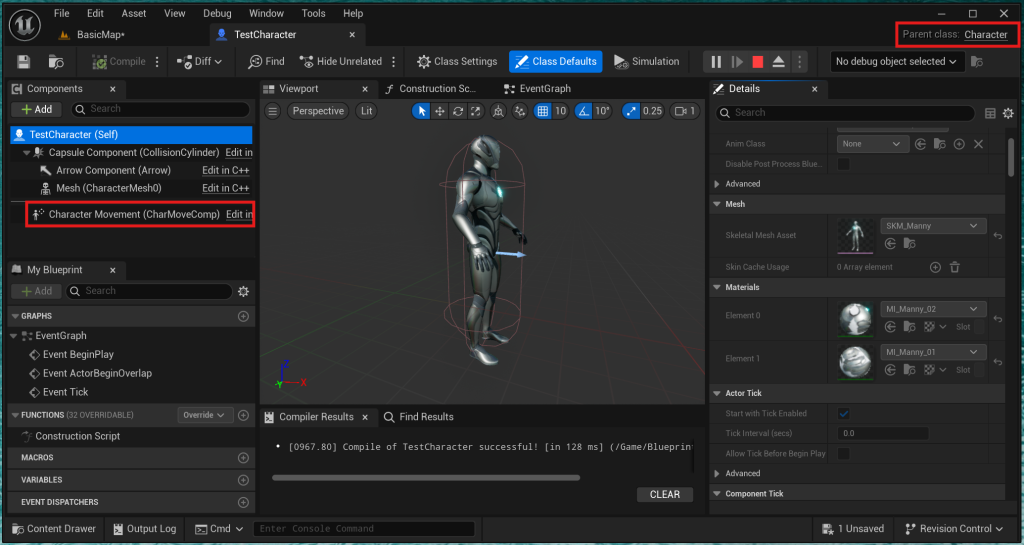Open compile options three-dot menu
This screenshot has width=1024, height=545.
coord(157,61)
